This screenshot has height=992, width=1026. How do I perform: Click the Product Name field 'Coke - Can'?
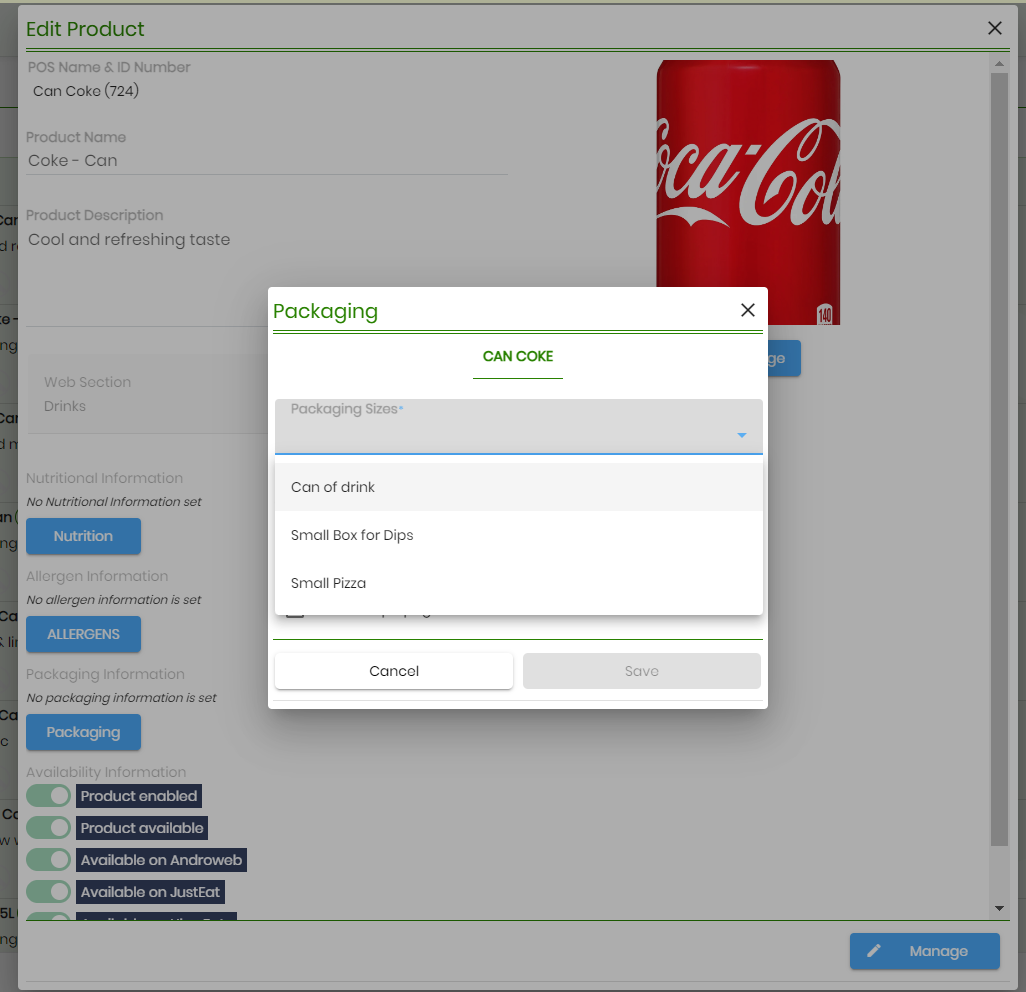(266, 161)
